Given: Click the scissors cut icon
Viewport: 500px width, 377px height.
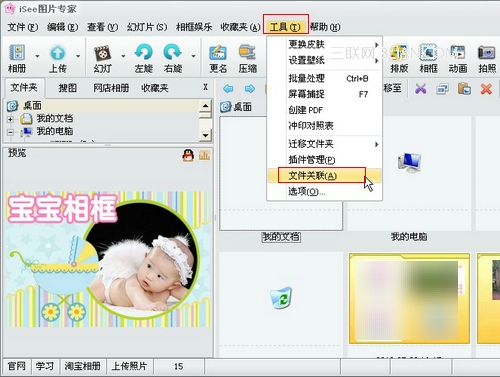Looking at the screenshot, I should tap(421, 89).
